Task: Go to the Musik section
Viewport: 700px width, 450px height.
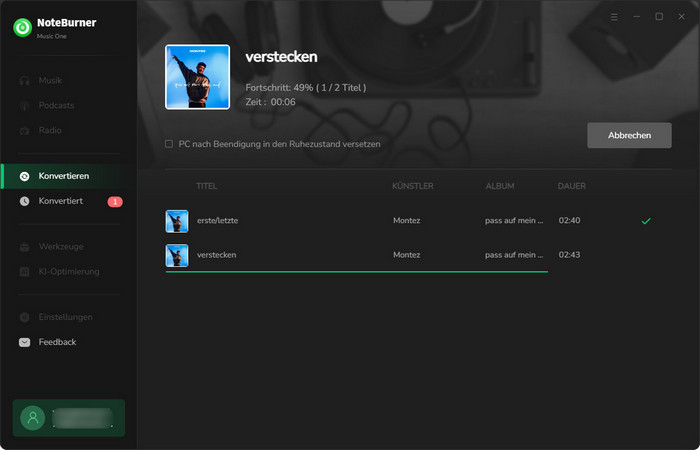Action: [x=50, y=80]
